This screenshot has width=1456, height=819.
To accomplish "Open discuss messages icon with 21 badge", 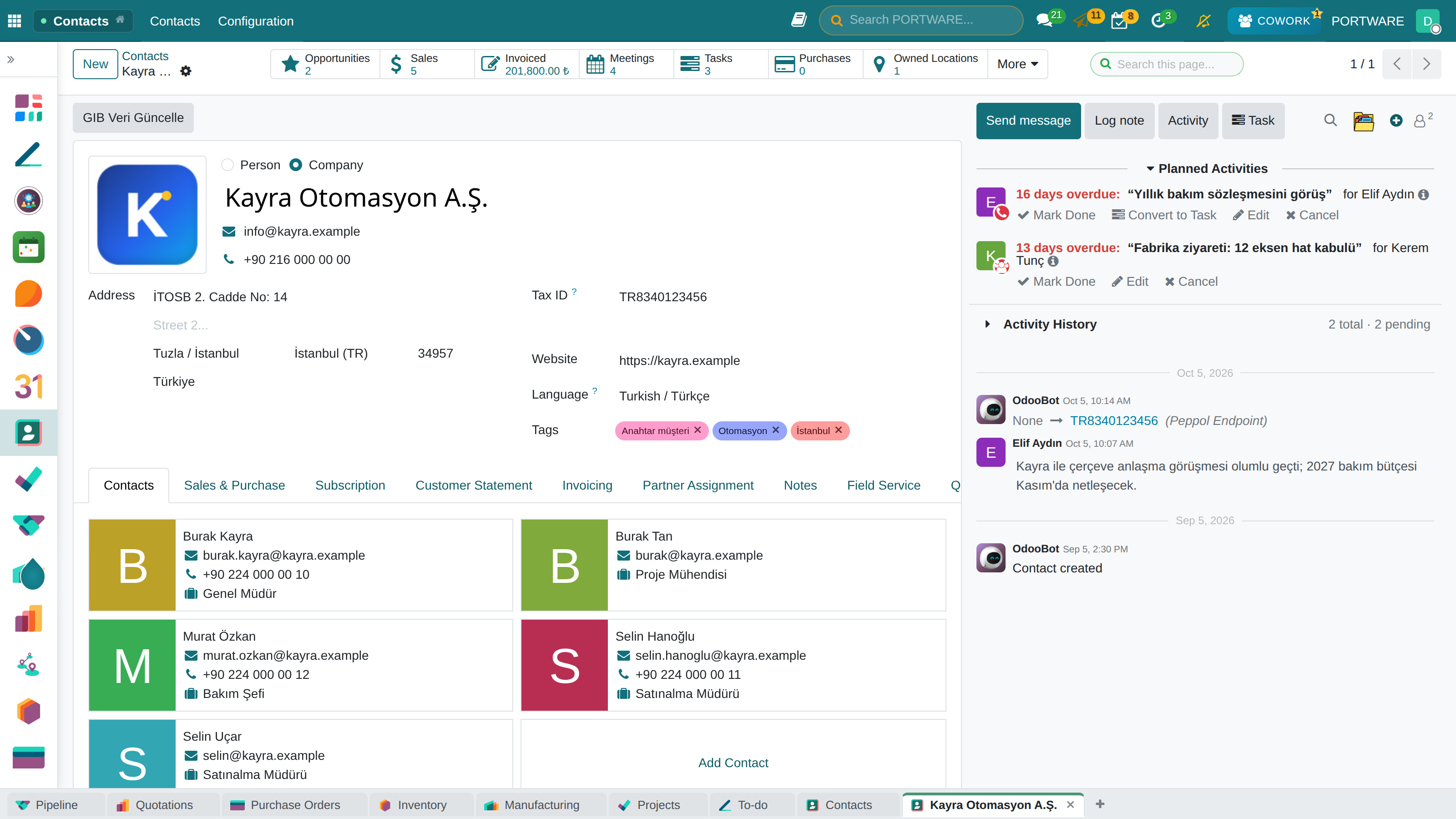I will click(x=1044, y=21).
